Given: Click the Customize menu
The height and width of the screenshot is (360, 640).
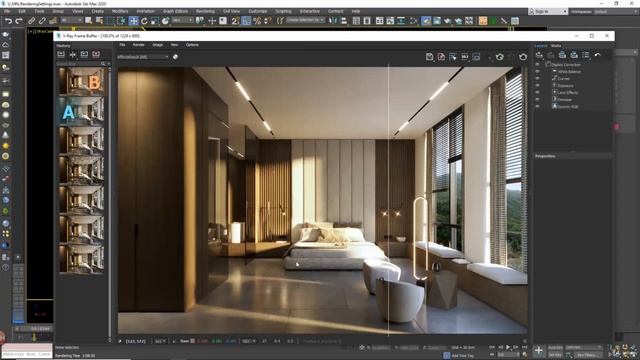Looking at the screenshot, I should pos(258,11).
